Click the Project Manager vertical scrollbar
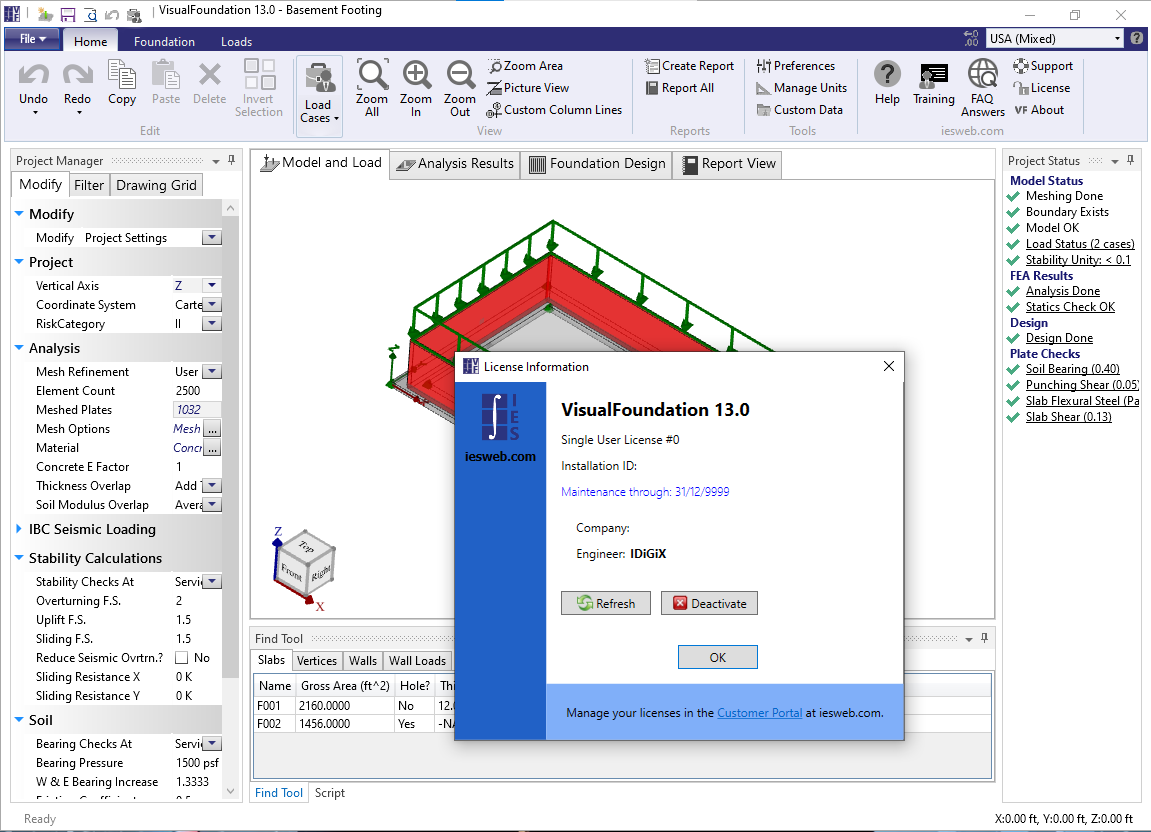This screenshot has height=832, width=1151. [230, 499]
